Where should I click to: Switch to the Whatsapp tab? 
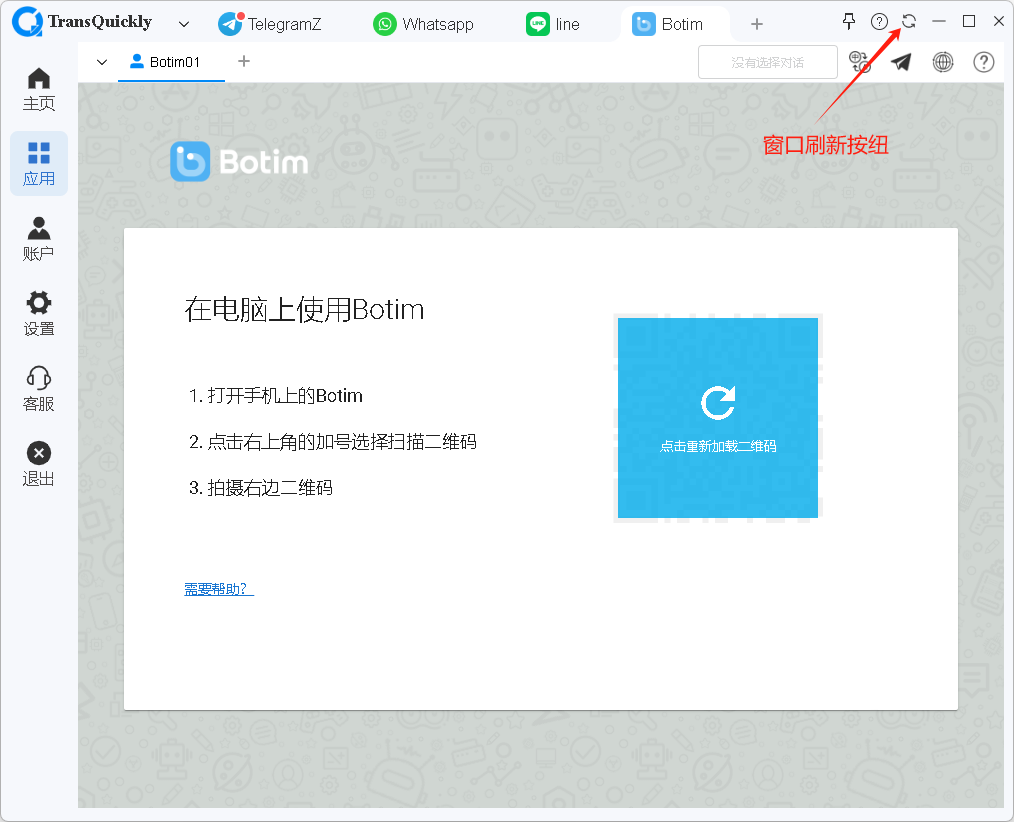pyautogui.click(x=424, y=24)
